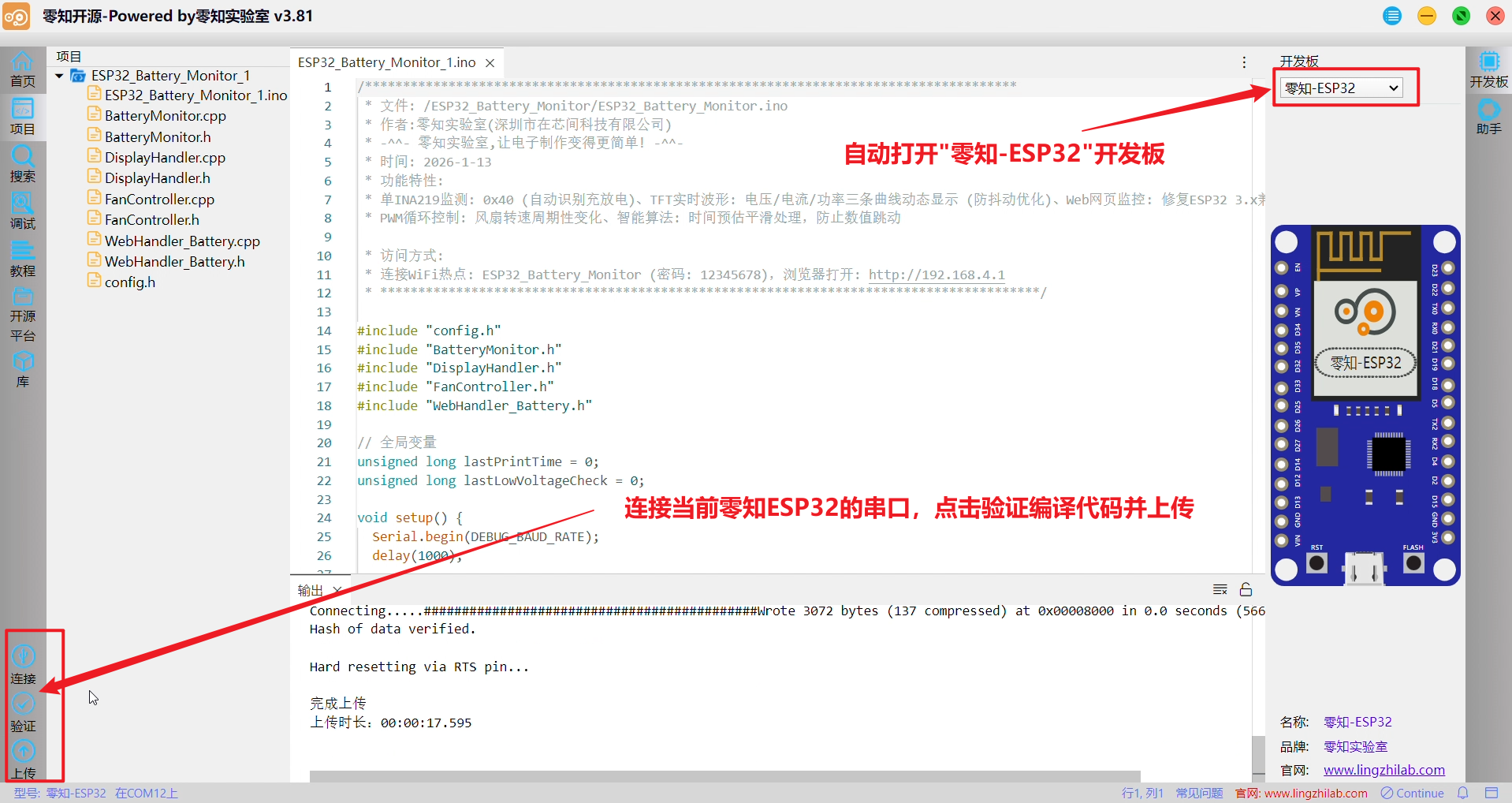1512x803 pixels.
Task: Open the 调试 debug sidebar icon
Action: point(23,211)
